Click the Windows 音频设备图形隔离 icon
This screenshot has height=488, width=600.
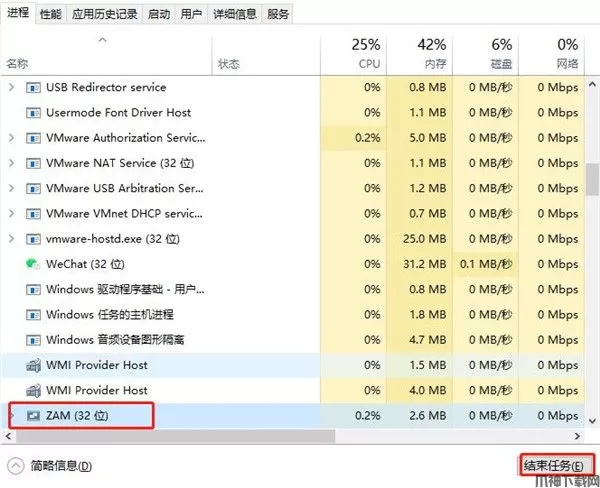coord(33,341)
